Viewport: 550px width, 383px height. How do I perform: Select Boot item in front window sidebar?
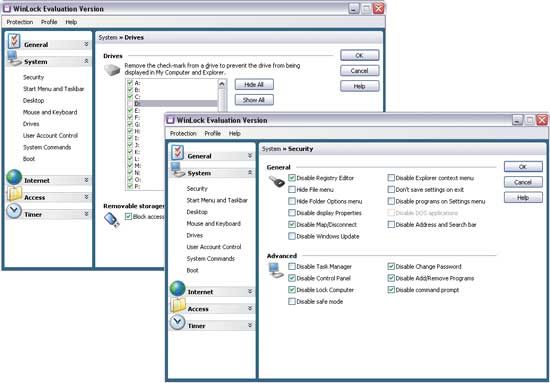[193, 270]
